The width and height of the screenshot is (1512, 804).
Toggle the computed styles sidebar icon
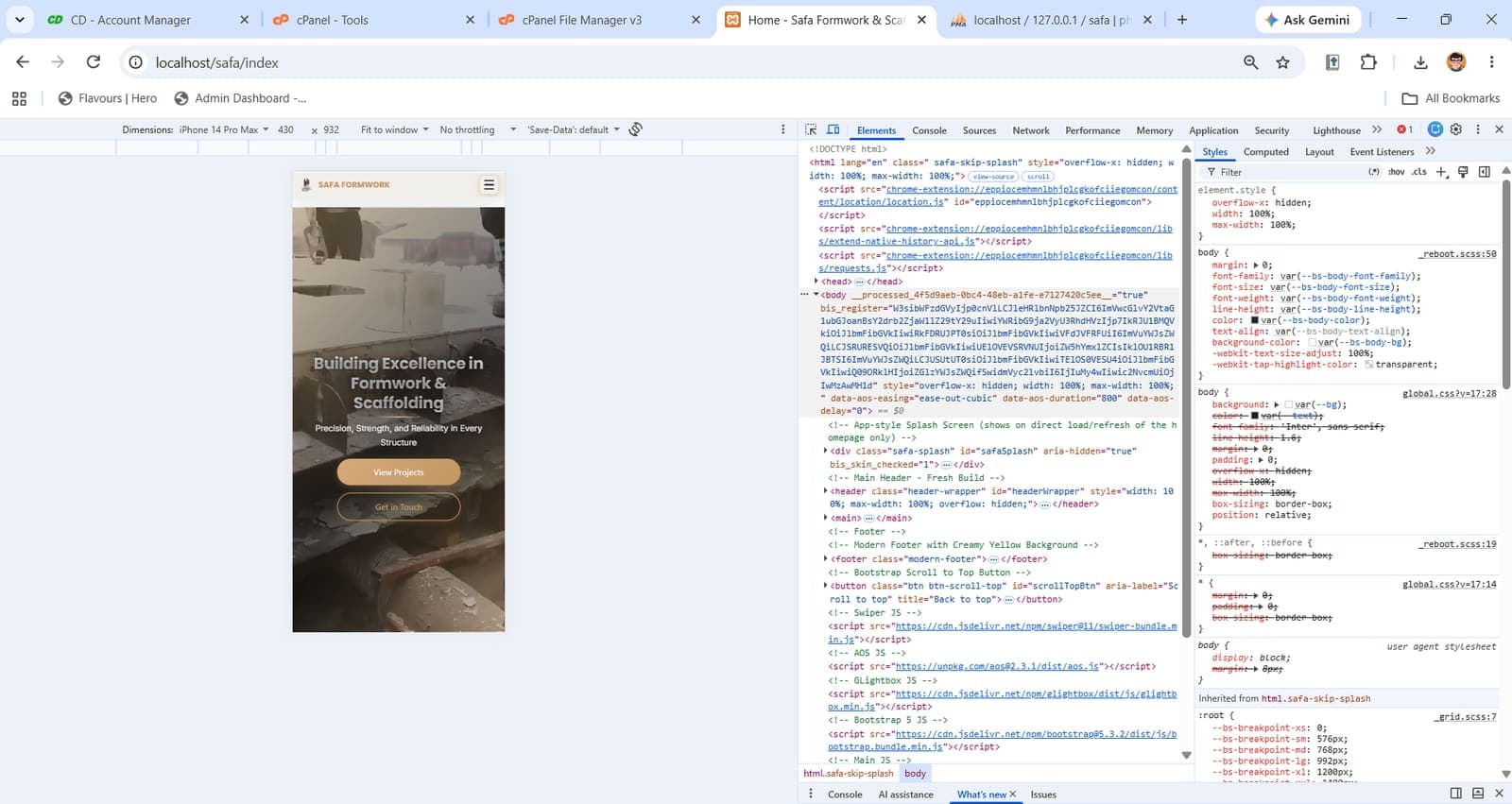coord(1485,172)
